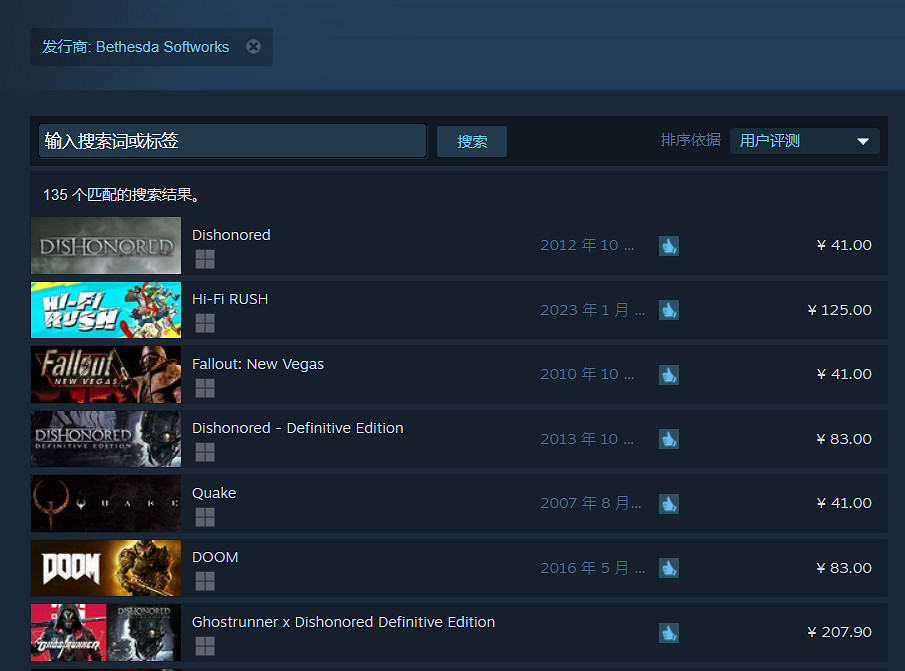This screenshot has width=905, height=671.
Task: Click the ¥ 125.00 price of Hi-Fi RUSH
Action: (839, 310)
